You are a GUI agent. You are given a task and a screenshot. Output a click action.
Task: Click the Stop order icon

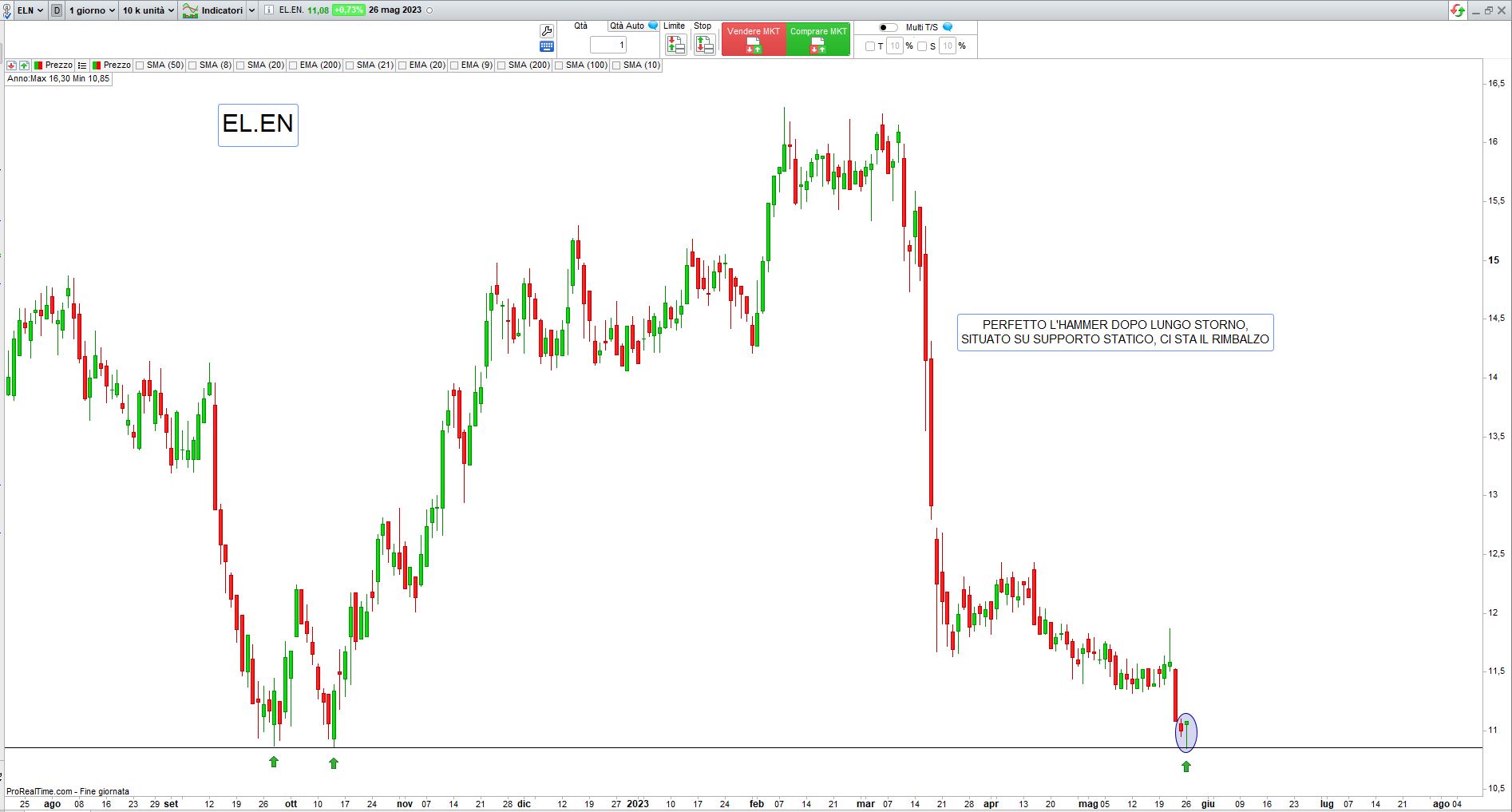[704, 45]
